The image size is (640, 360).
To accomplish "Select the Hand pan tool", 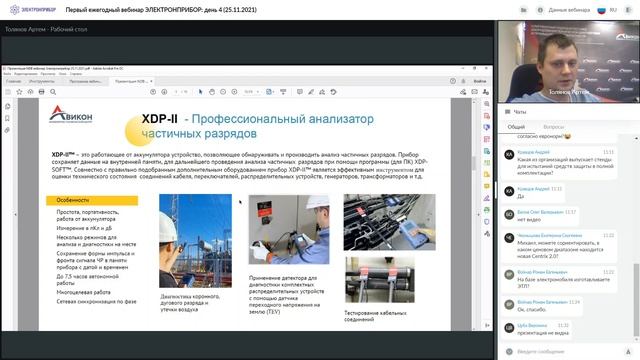I will point(212,92).
